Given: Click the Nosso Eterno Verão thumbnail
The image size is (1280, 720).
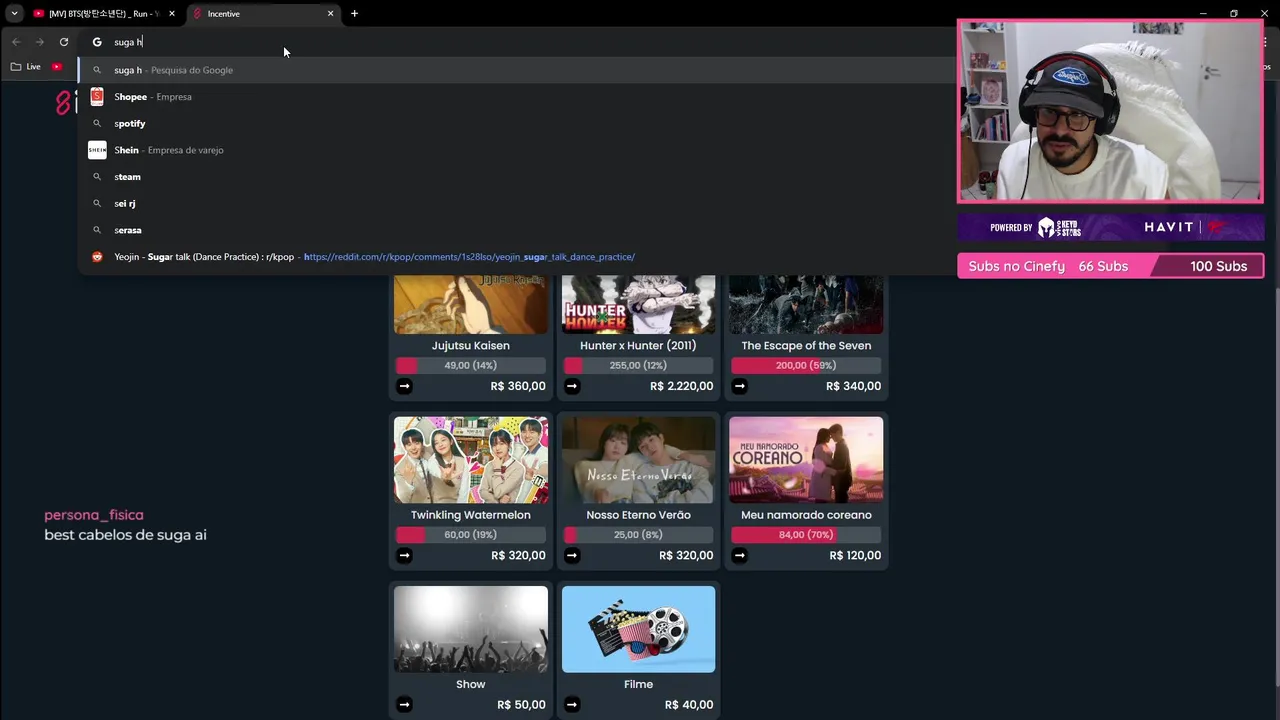Looking at the screenshot, I should 638,460.
